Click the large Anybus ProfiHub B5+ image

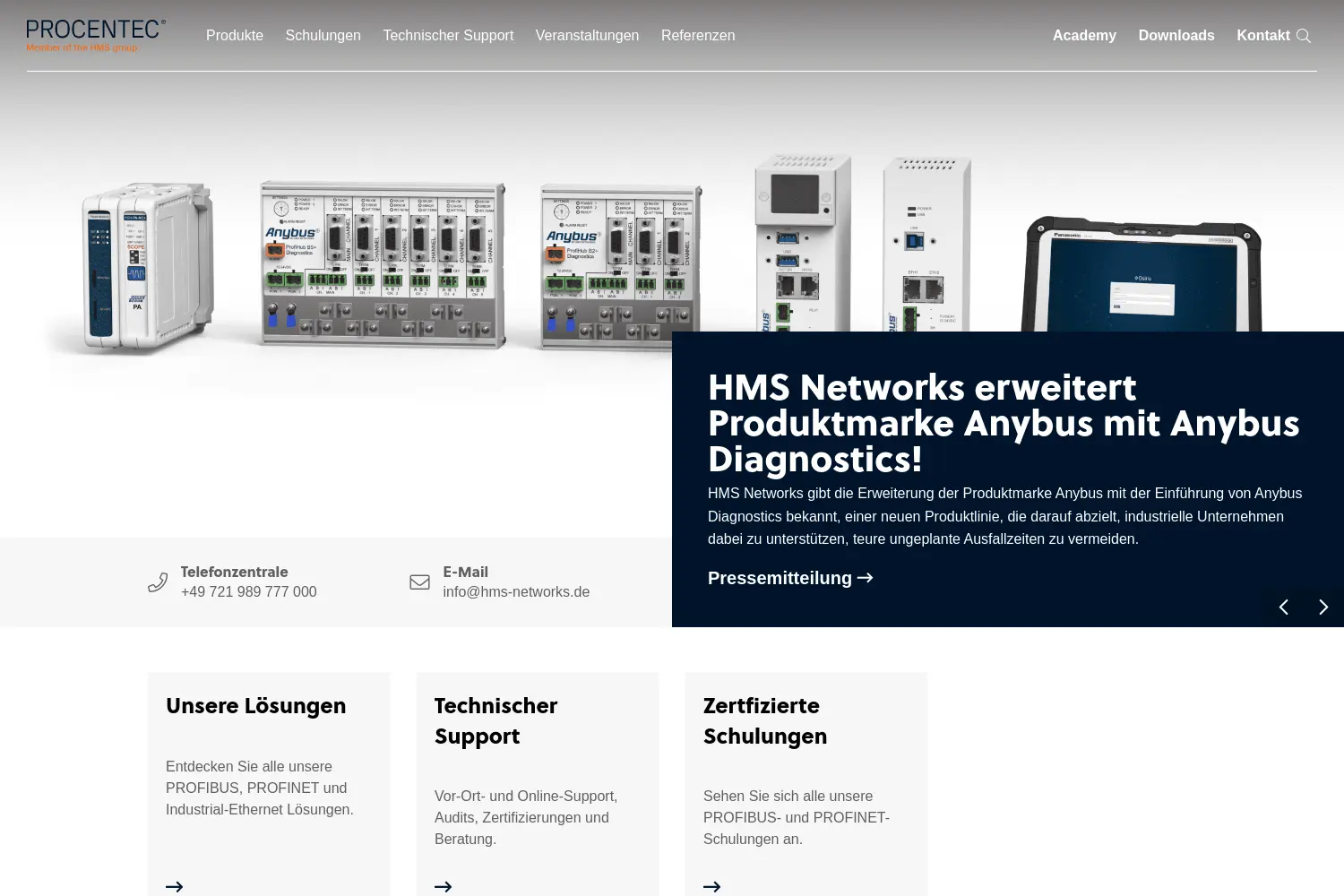[383, 264]
